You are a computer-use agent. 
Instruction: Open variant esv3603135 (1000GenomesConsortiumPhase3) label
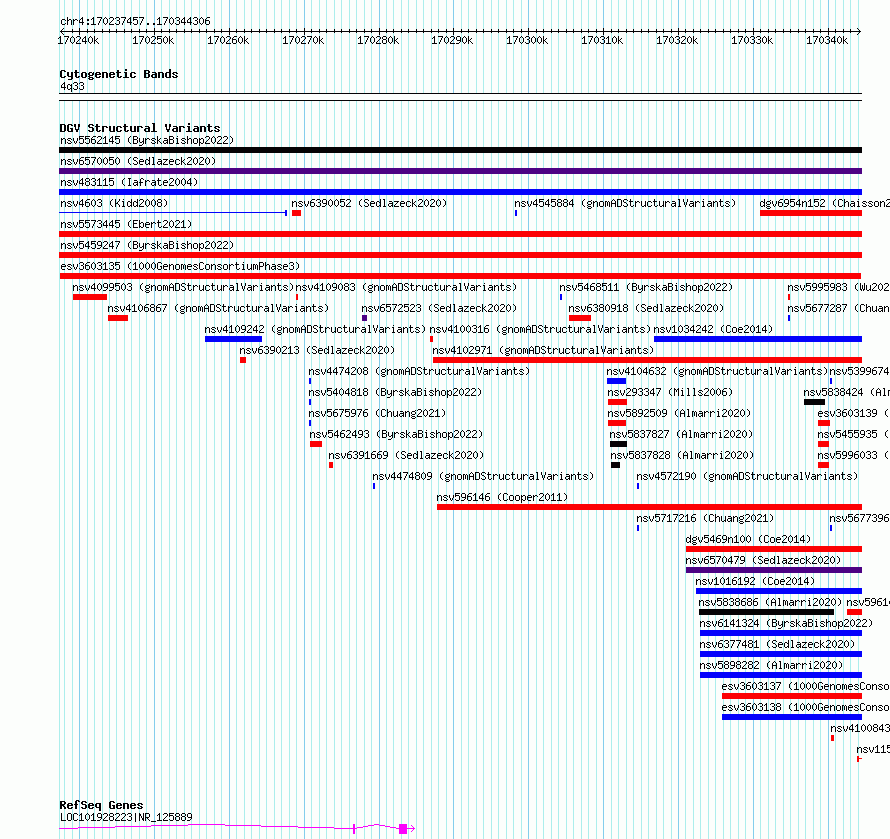tap(180, 266)
